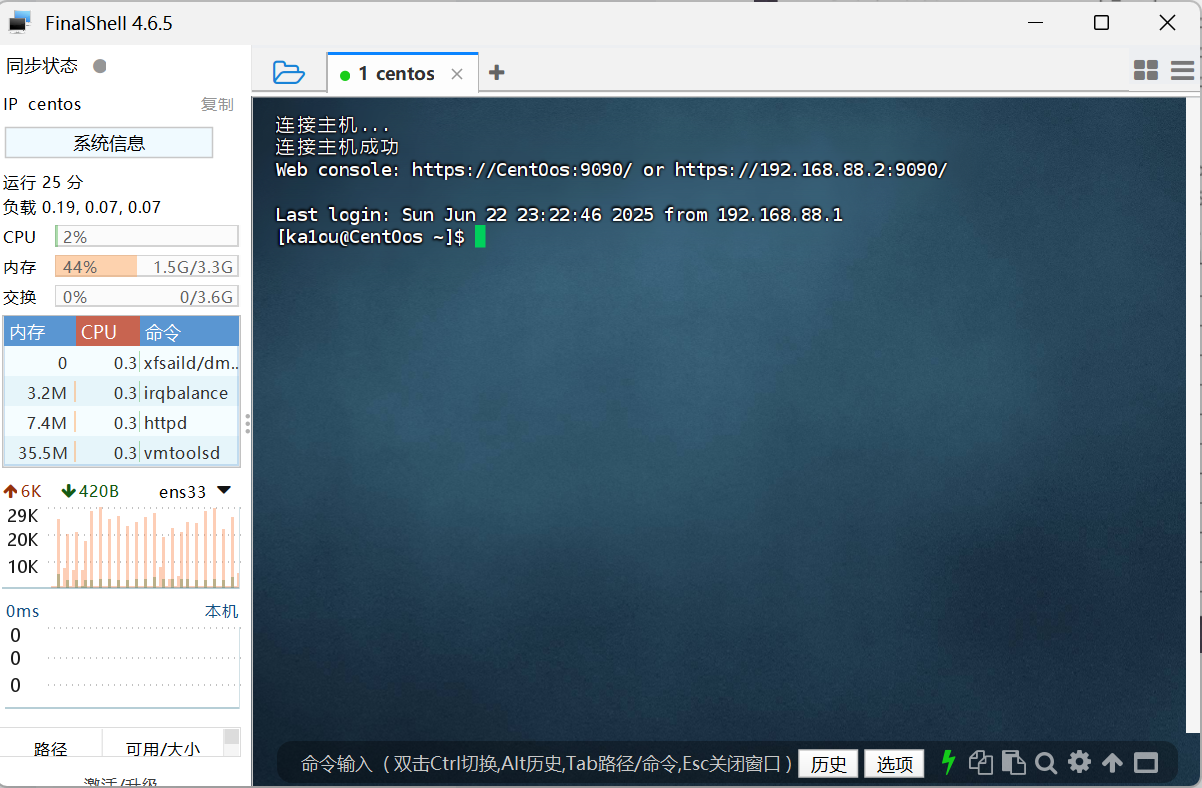Select the httpd process row
The height and width of the screenshot is (788, 1202).
pyautogui.click(x=122, y=423)
